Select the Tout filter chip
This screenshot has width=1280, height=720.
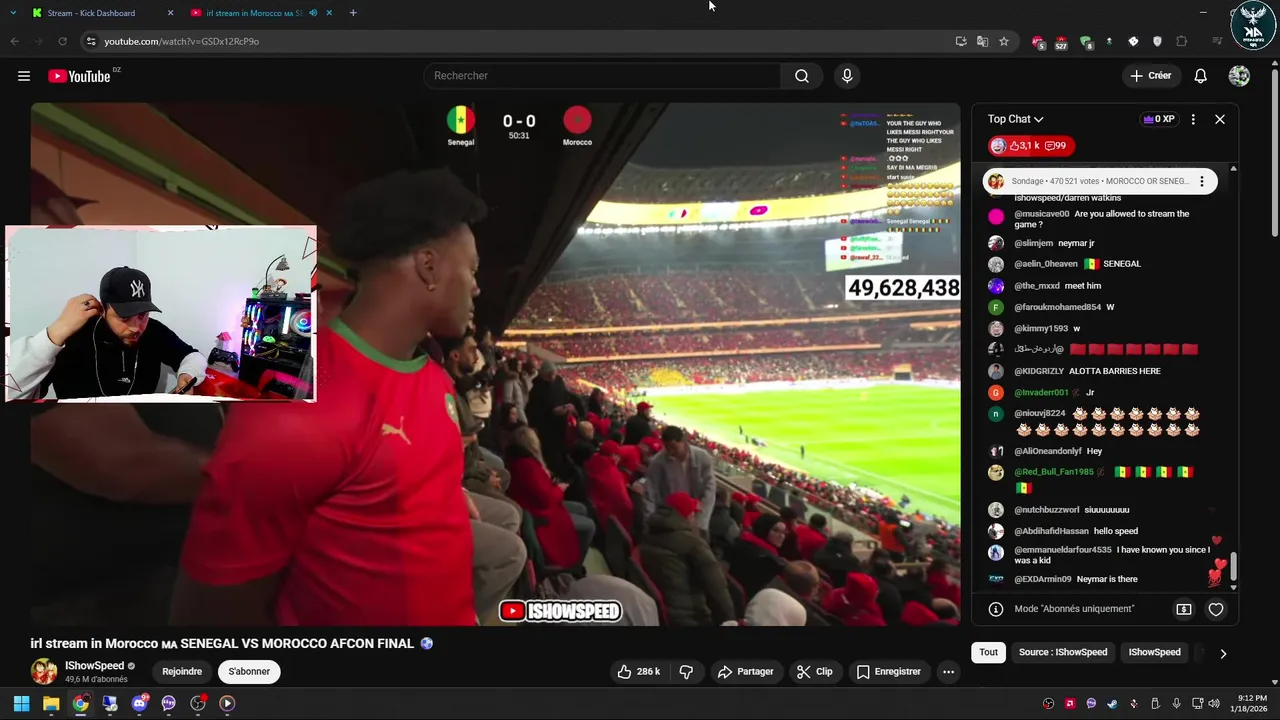tap(988, 652)
